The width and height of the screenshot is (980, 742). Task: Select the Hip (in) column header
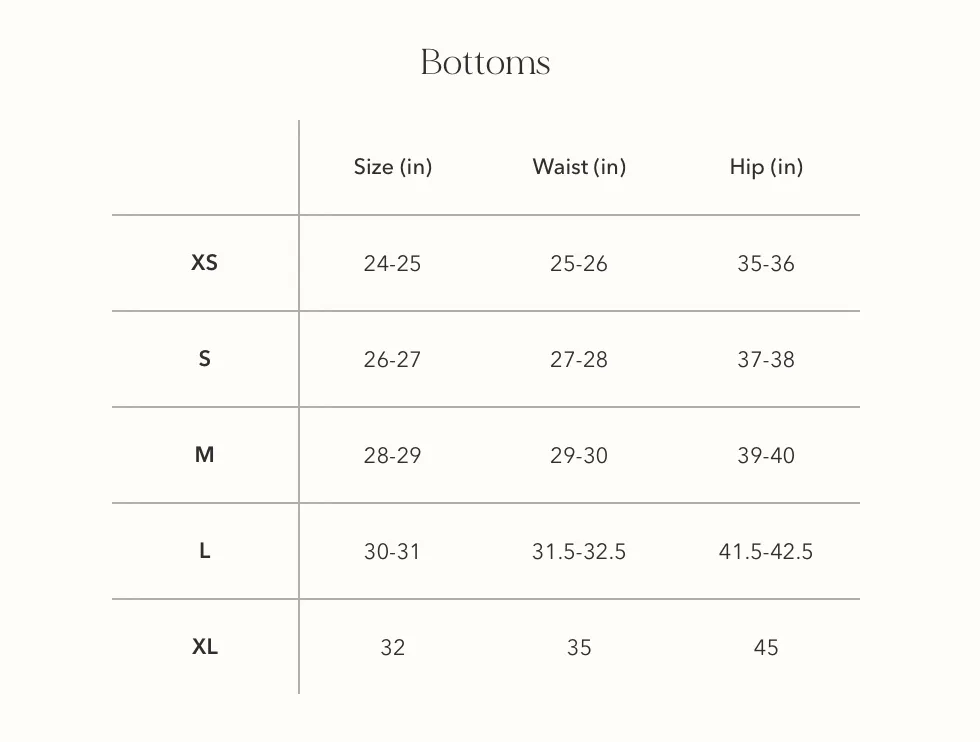766,167
